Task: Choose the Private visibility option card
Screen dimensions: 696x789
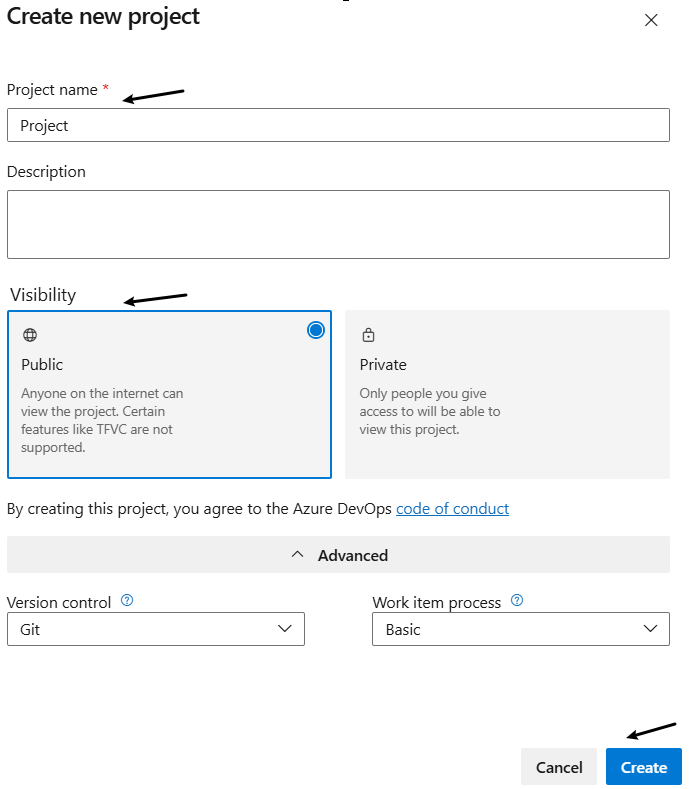Action: click(507, 394)
